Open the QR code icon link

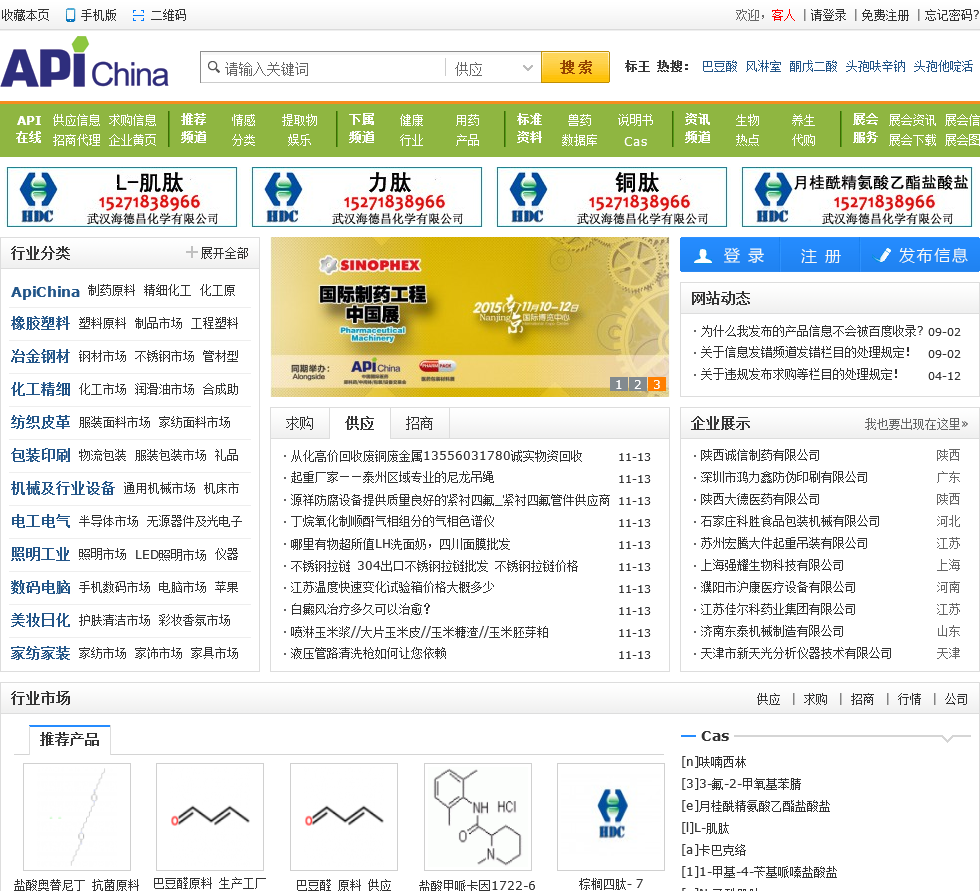tap(139, 16)
